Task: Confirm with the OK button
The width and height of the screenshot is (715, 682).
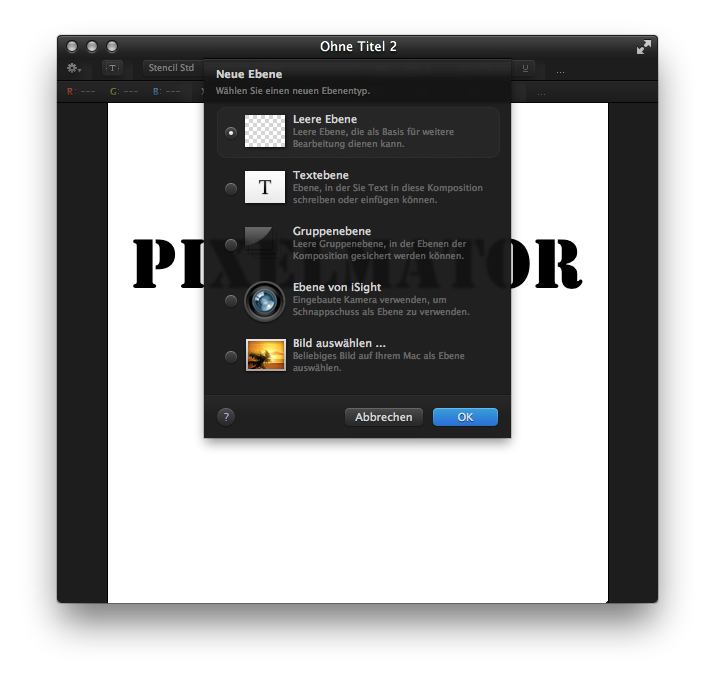Action: click(465, 417)
